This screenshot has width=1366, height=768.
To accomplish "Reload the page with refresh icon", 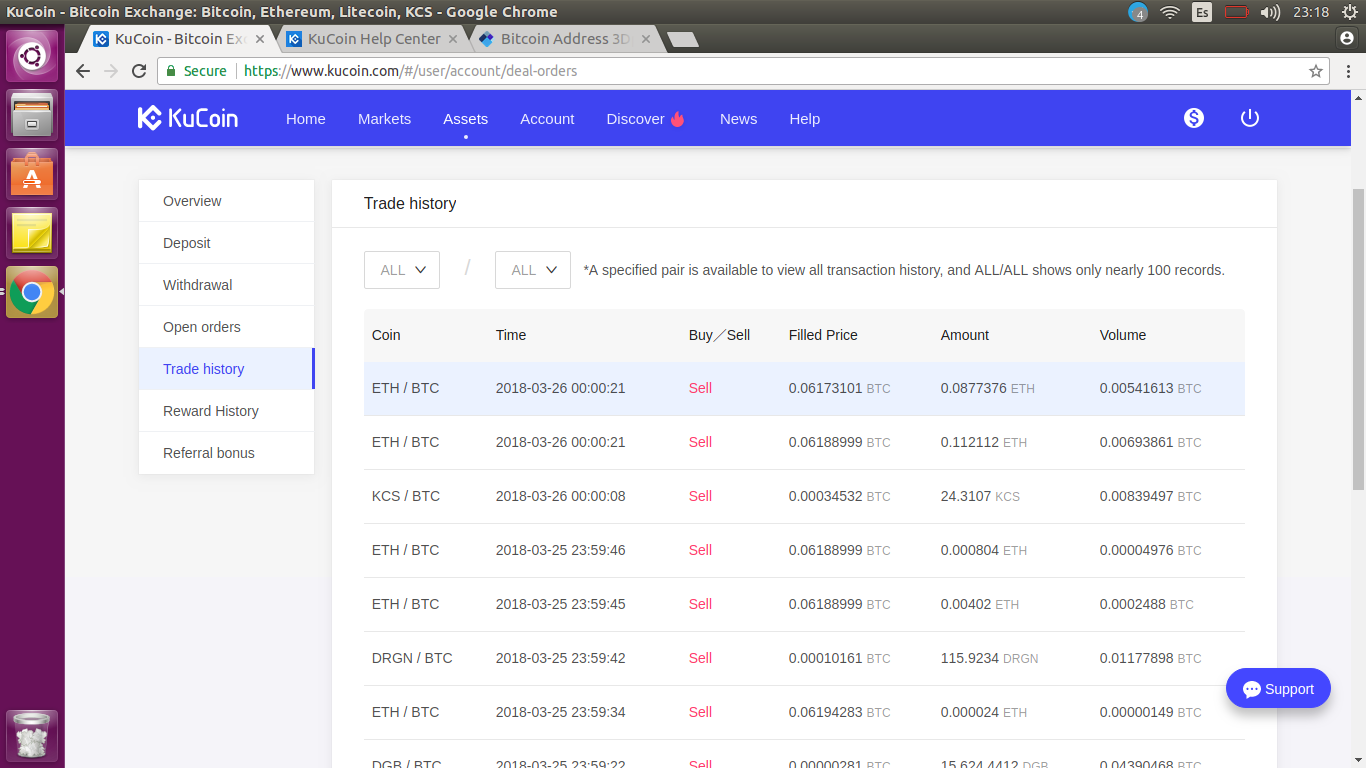I will (139, 71).
